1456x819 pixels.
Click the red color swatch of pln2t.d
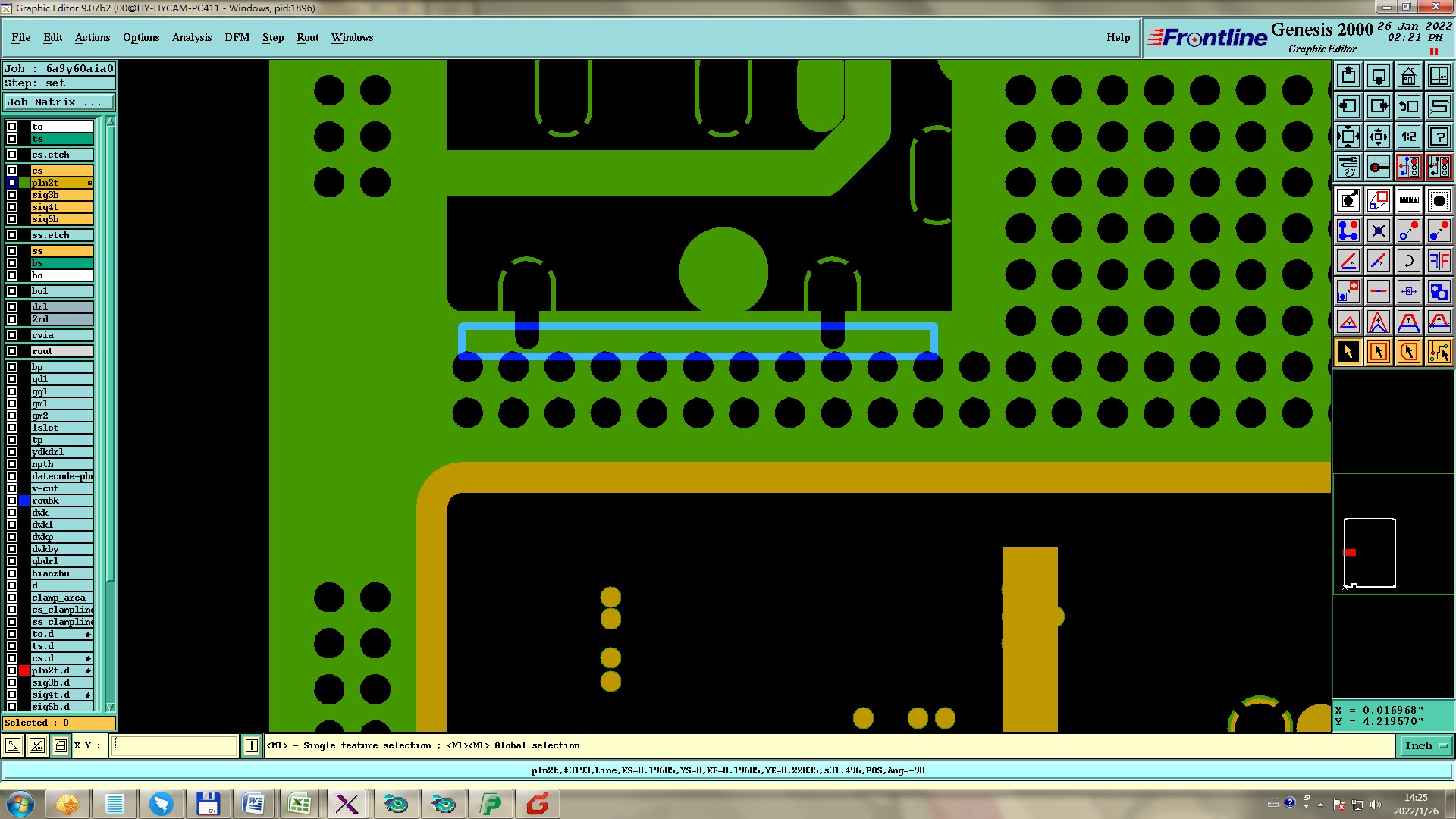(24, 670)
